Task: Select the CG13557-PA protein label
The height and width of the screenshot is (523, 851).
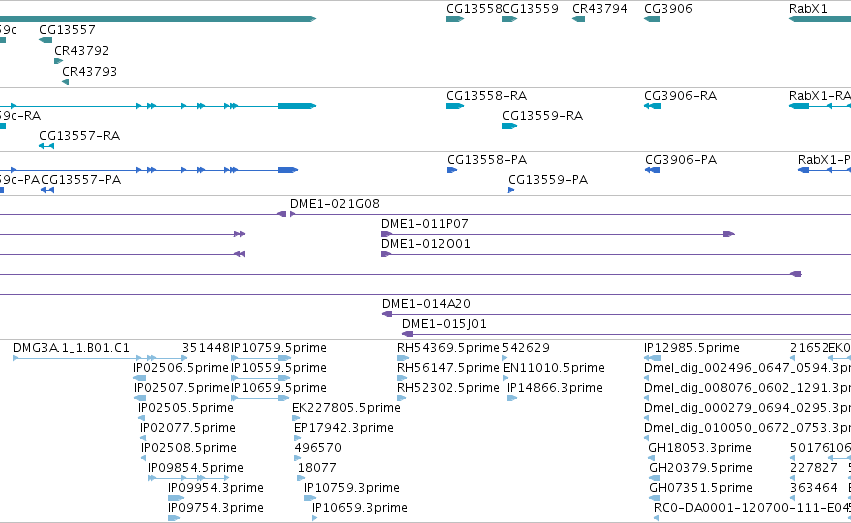Action: pos(81,180)
